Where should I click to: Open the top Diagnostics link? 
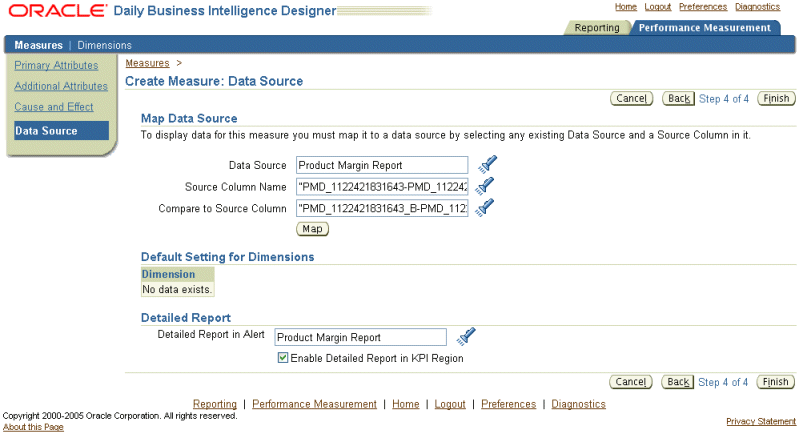click(x=757, y=7)
